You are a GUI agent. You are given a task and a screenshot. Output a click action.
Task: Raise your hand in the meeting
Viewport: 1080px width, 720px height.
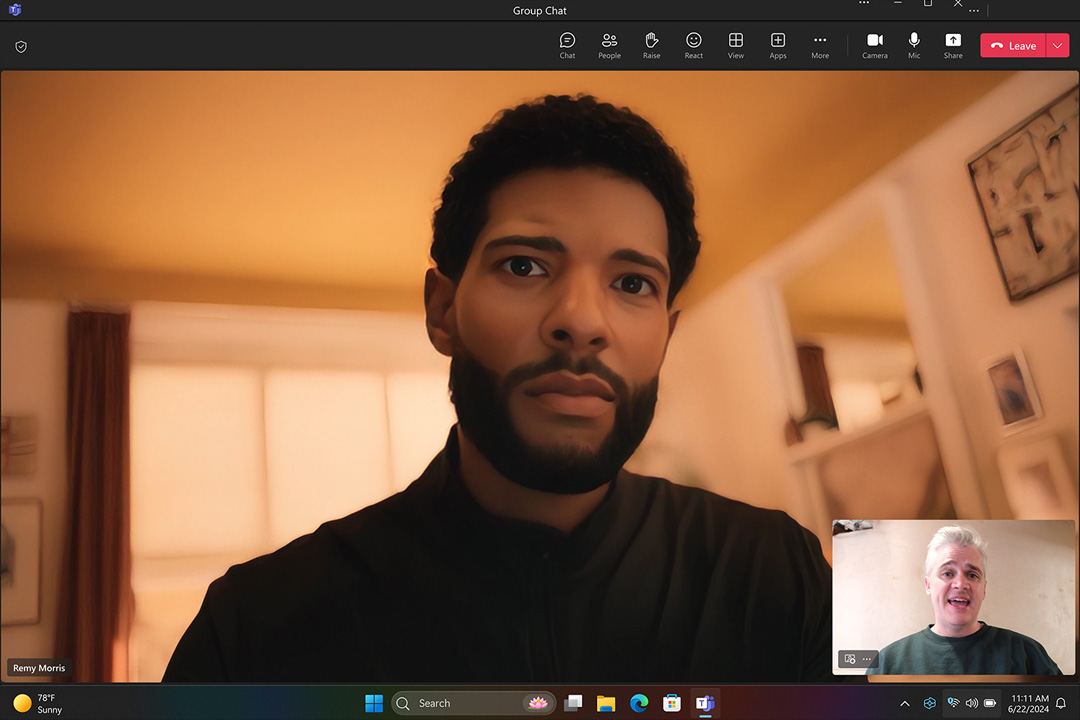tap(651, 44)
